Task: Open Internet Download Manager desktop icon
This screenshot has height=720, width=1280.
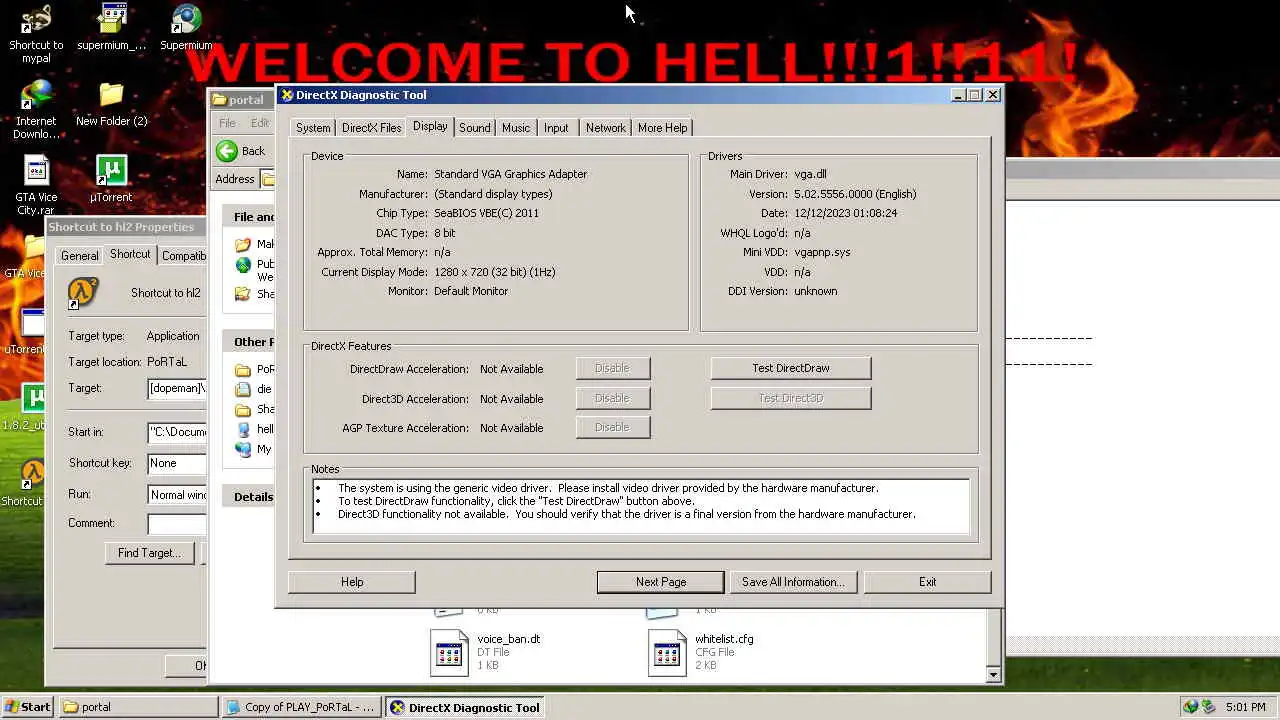Action: coord(36,110)
